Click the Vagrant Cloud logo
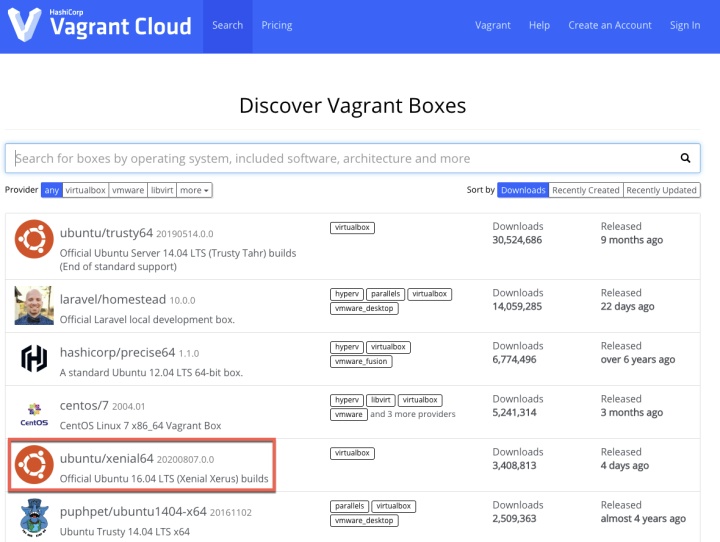Viewport: 720px width, 542px height. 100,24
